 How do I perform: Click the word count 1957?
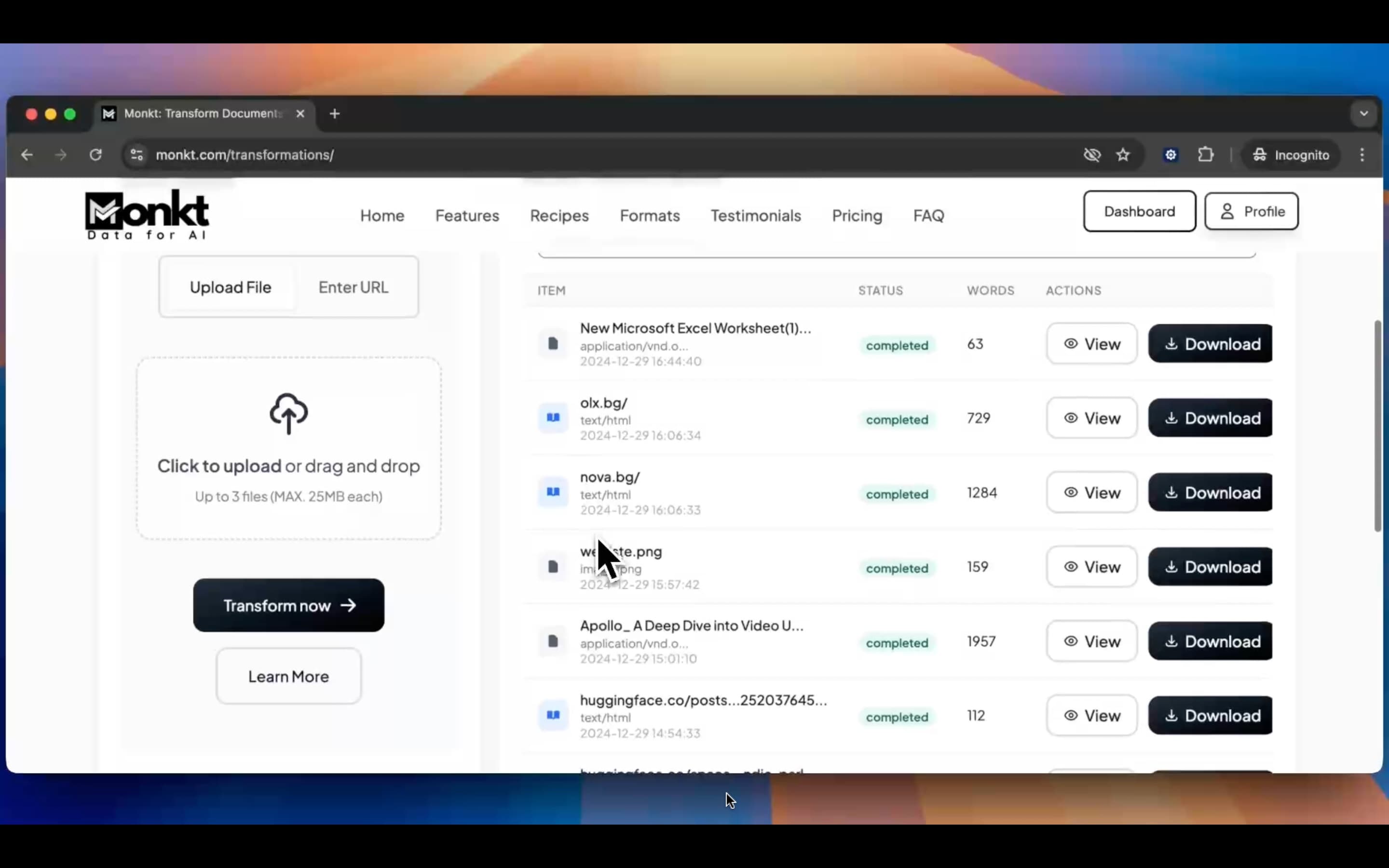(x=981, y=641)
